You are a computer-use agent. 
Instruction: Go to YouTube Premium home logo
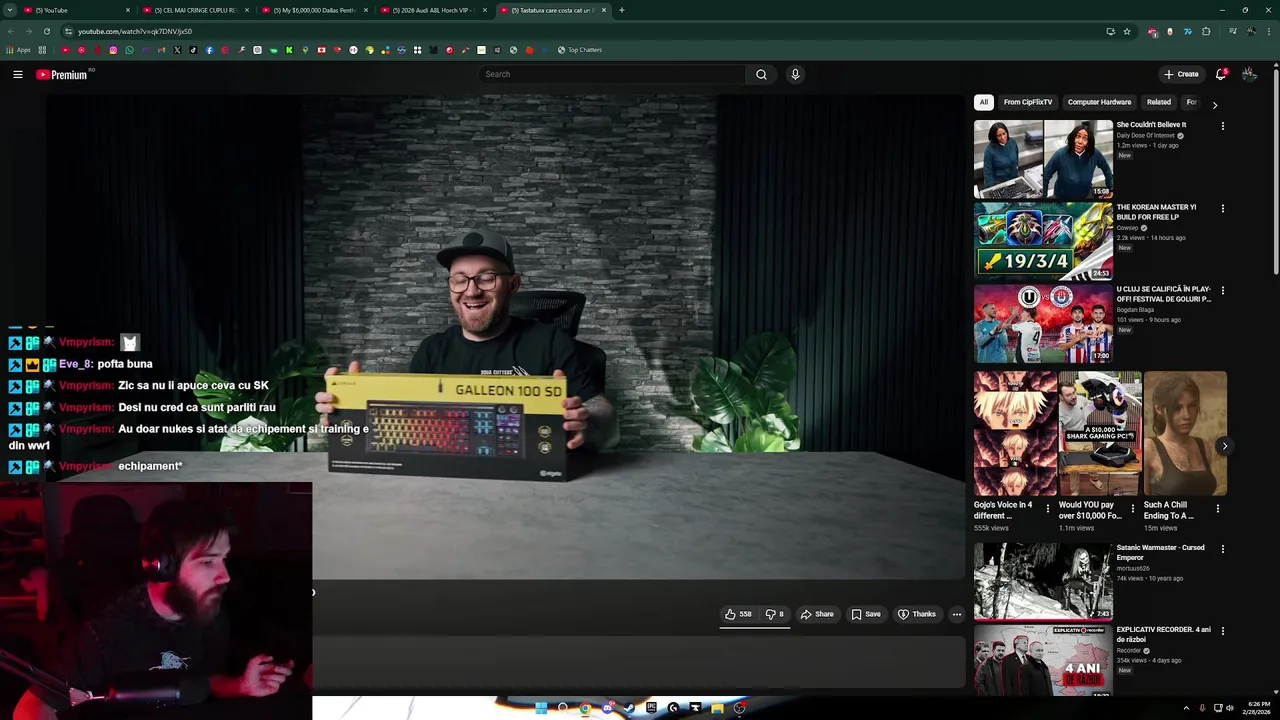coord(64,74)
